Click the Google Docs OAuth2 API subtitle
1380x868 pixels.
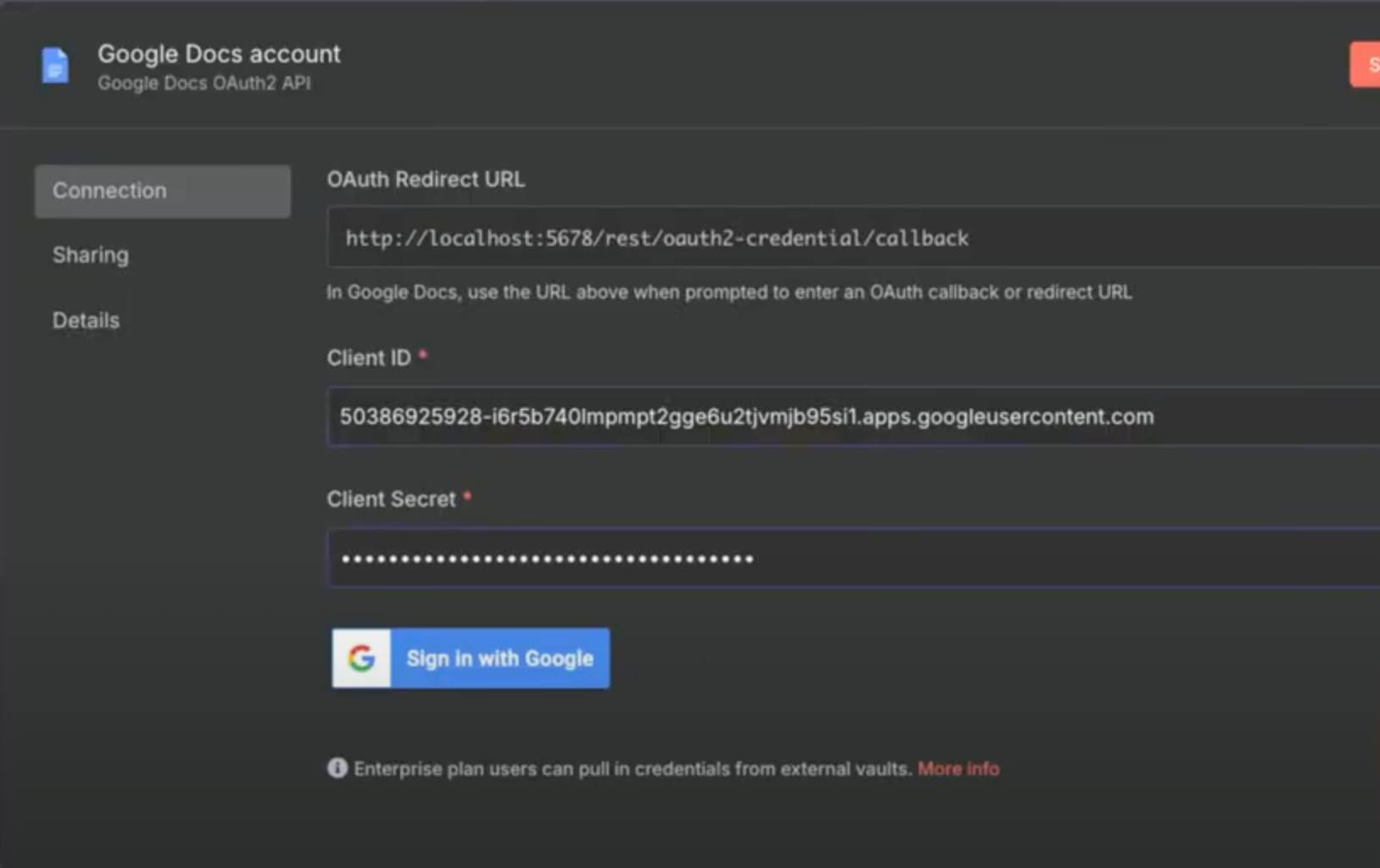(204, 83)
